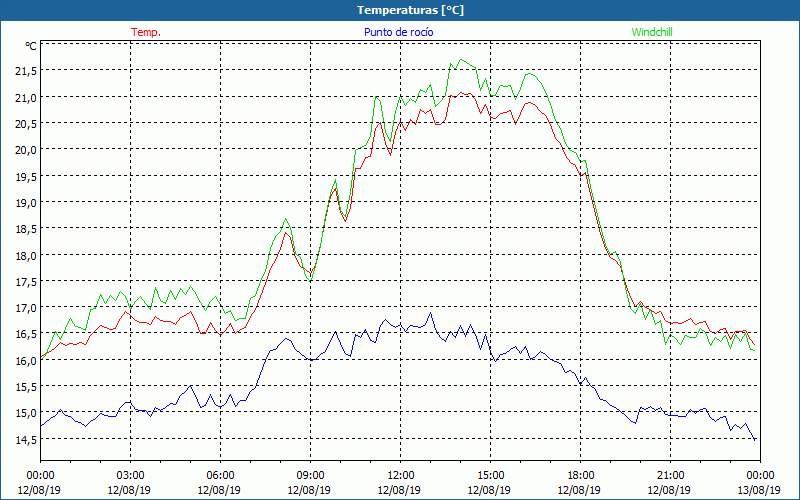Click the 15:00 time axis label
Viewport: 800px width, 500px height.
pyautogui.click(x=490, y=476)
